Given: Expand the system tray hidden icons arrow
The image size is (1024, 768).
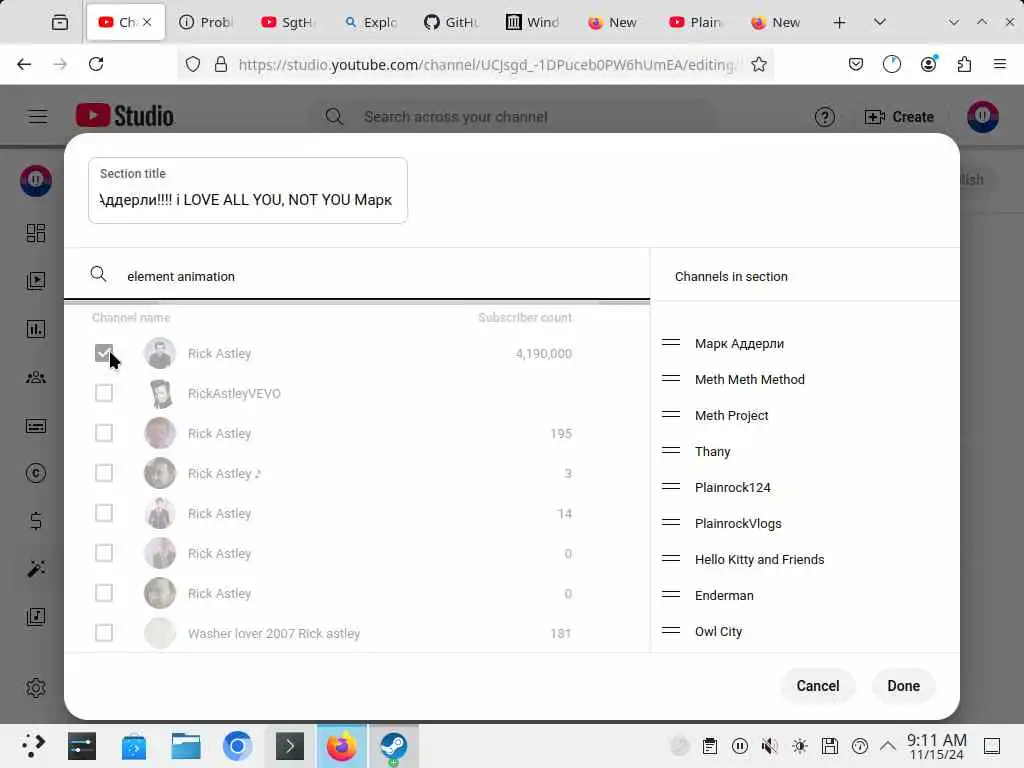Looking at the screenshot, I should click(x=888, y=746).
